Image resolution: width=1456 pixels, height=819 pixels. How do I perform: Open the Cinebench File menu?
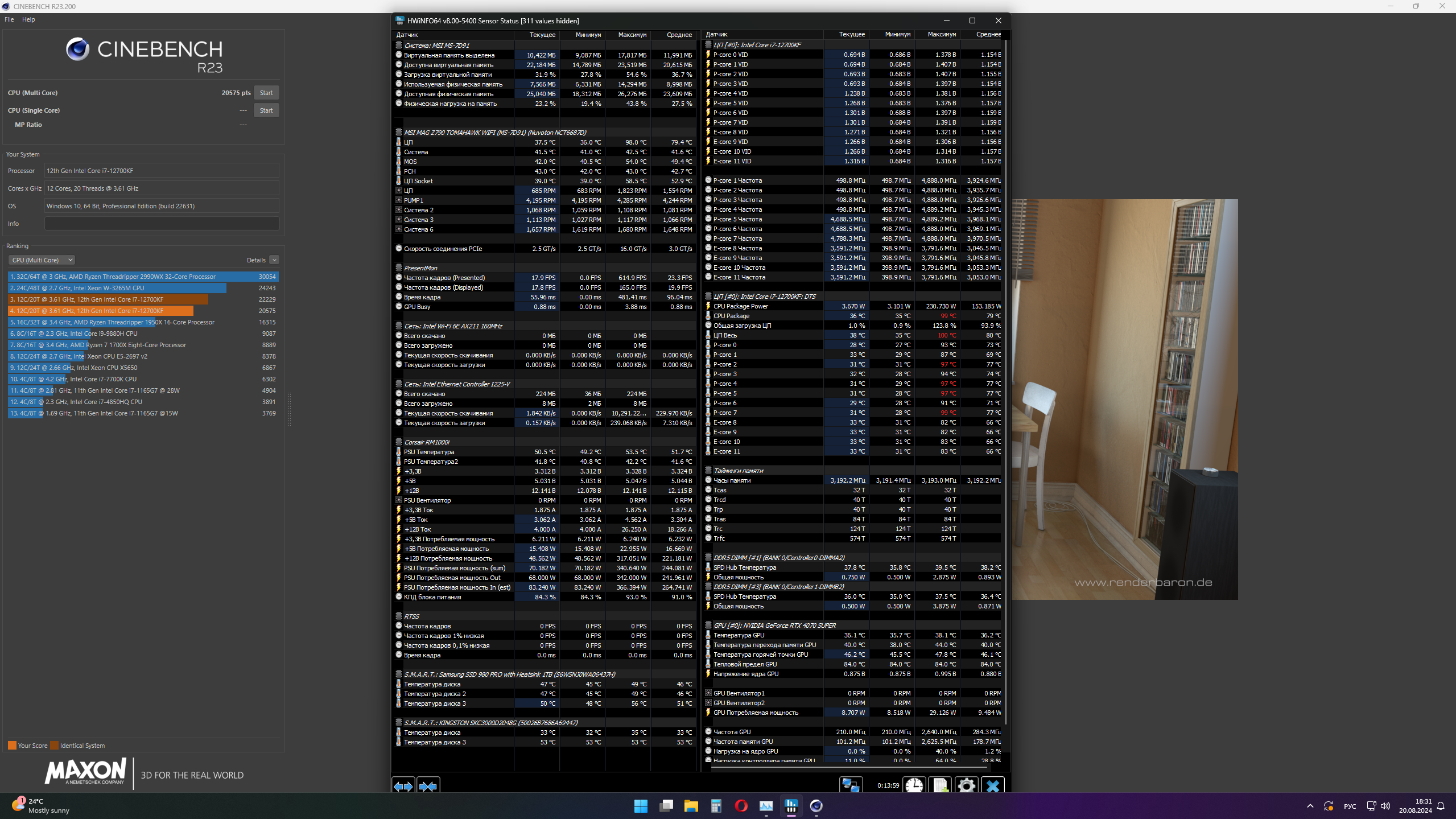pyautogui.click(x=9, y=19)
